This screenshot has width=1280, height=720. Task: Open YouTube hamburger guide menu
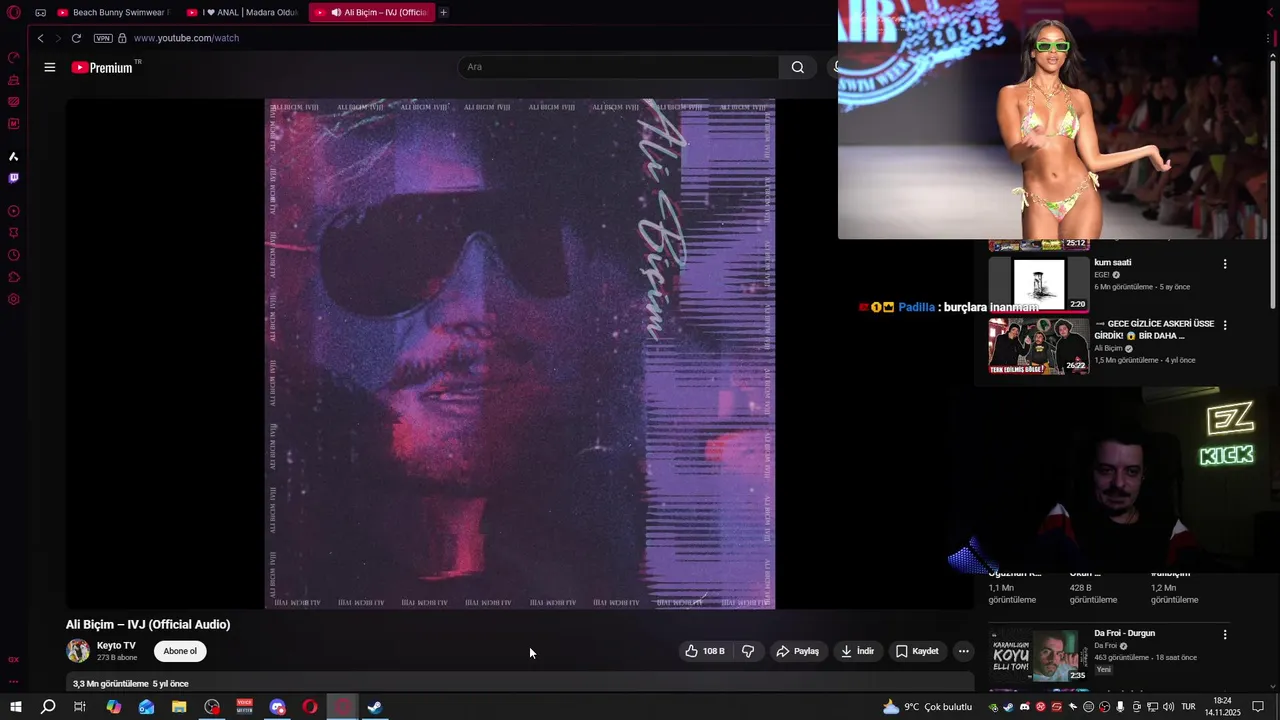click(x=50, y=67)
